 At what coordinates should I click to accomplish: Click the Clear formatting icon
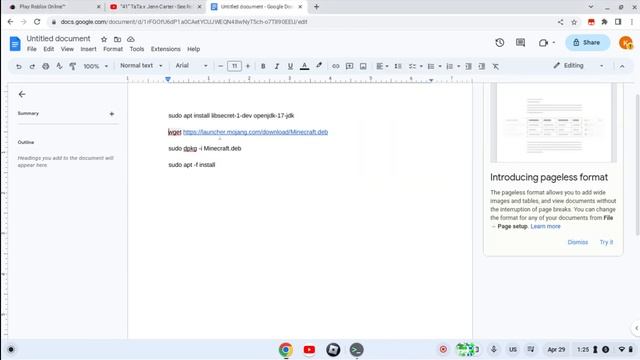(x=496, y=66)
